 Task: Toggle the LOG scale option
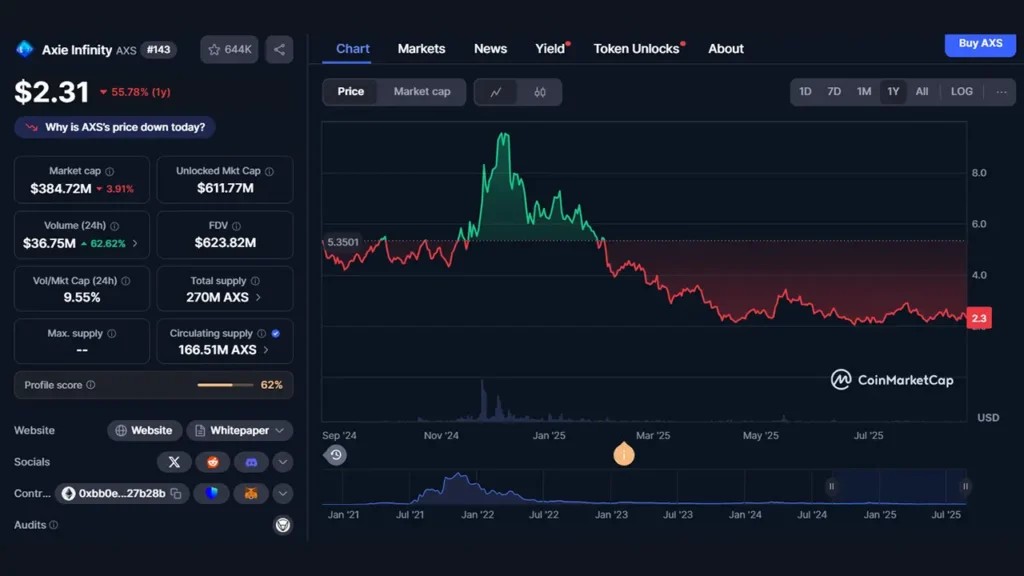pyautogui.click(x=961, y=92)
